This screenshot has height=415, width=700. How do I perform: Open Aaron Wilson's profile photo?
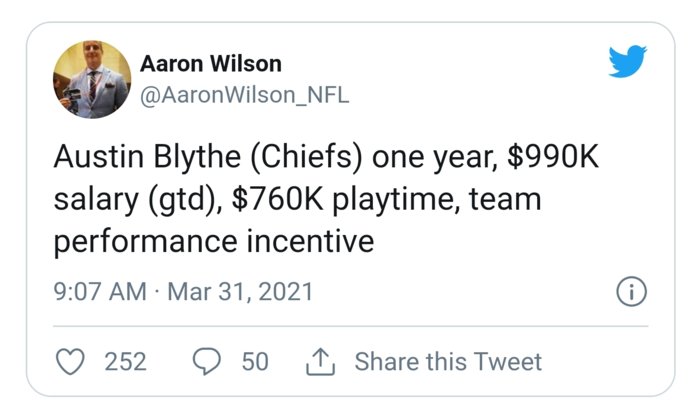[91, 80]
